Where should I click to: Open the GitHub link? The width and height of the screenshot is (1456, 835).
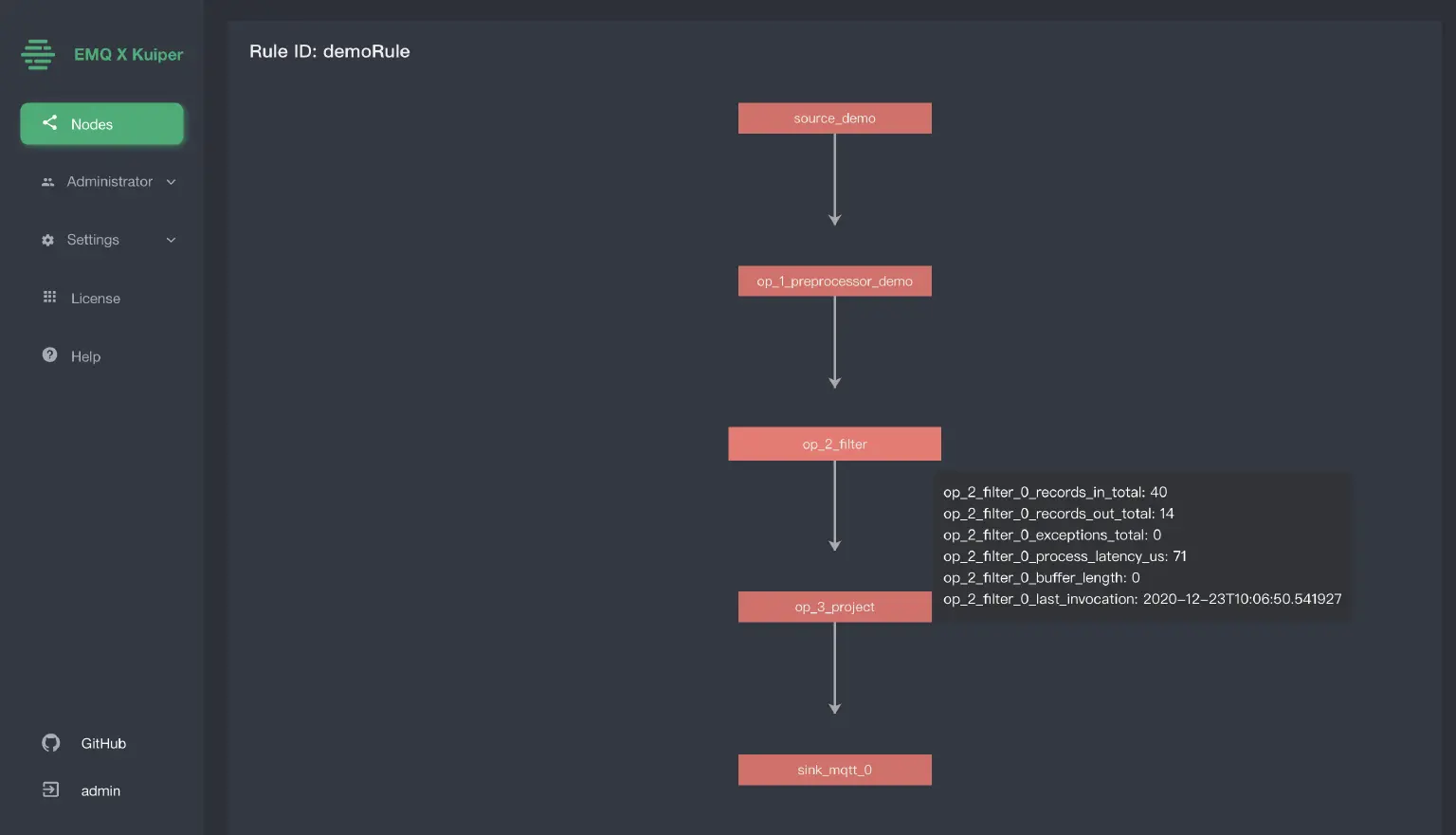[103, 744]
